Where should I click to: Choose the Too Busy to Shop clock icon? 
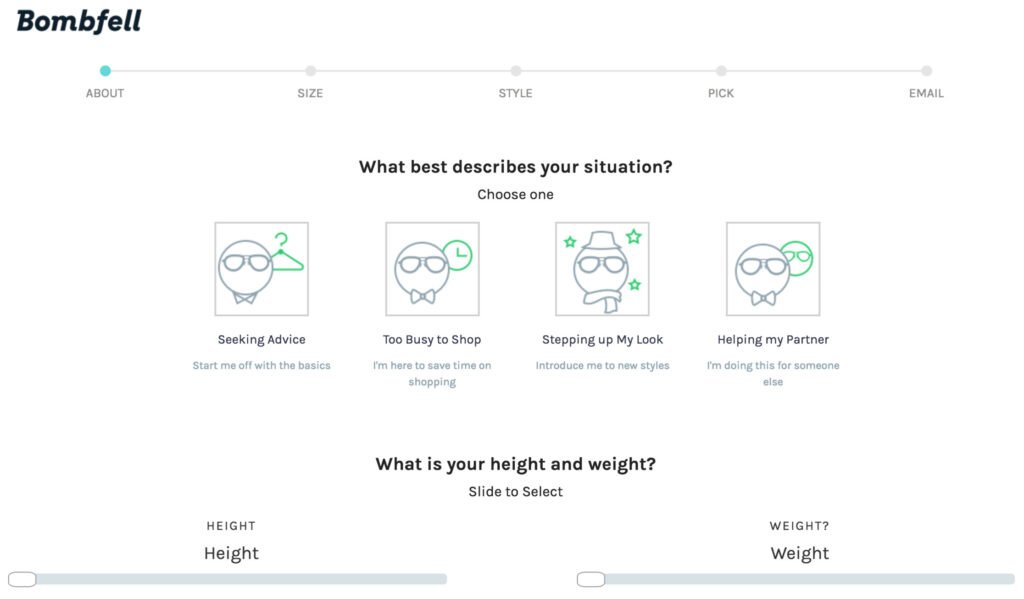tap(432, 268)
